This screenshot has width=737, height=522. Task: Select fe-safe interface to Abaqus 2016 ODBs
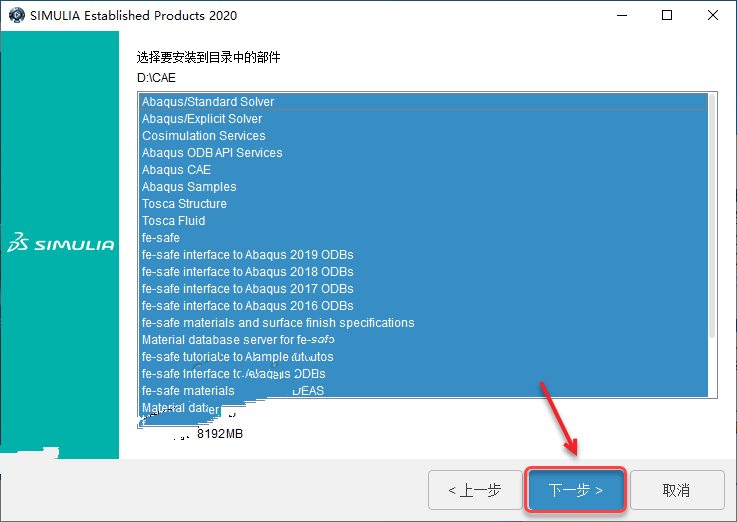click(x=423, y=305)
